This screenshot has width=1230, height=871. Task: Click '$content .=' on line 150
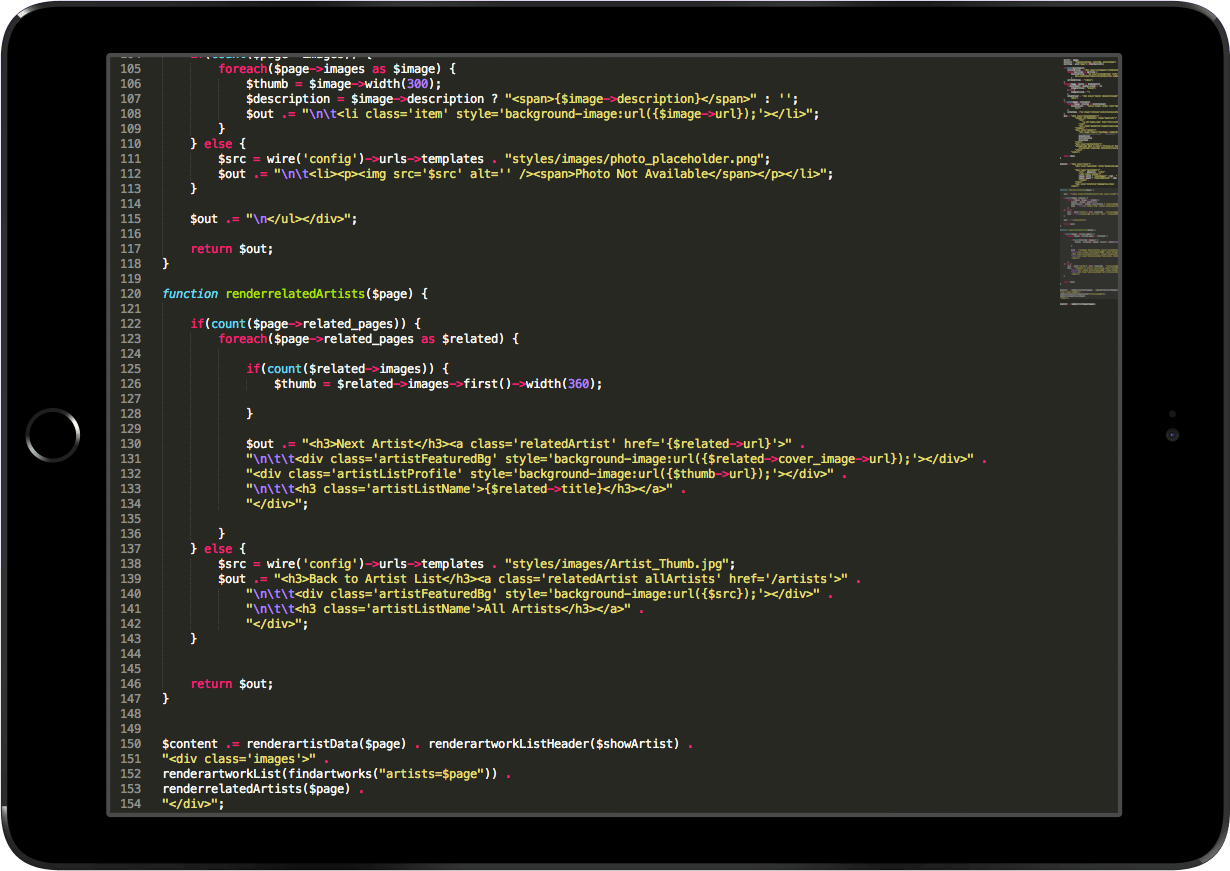coord(200,744)
